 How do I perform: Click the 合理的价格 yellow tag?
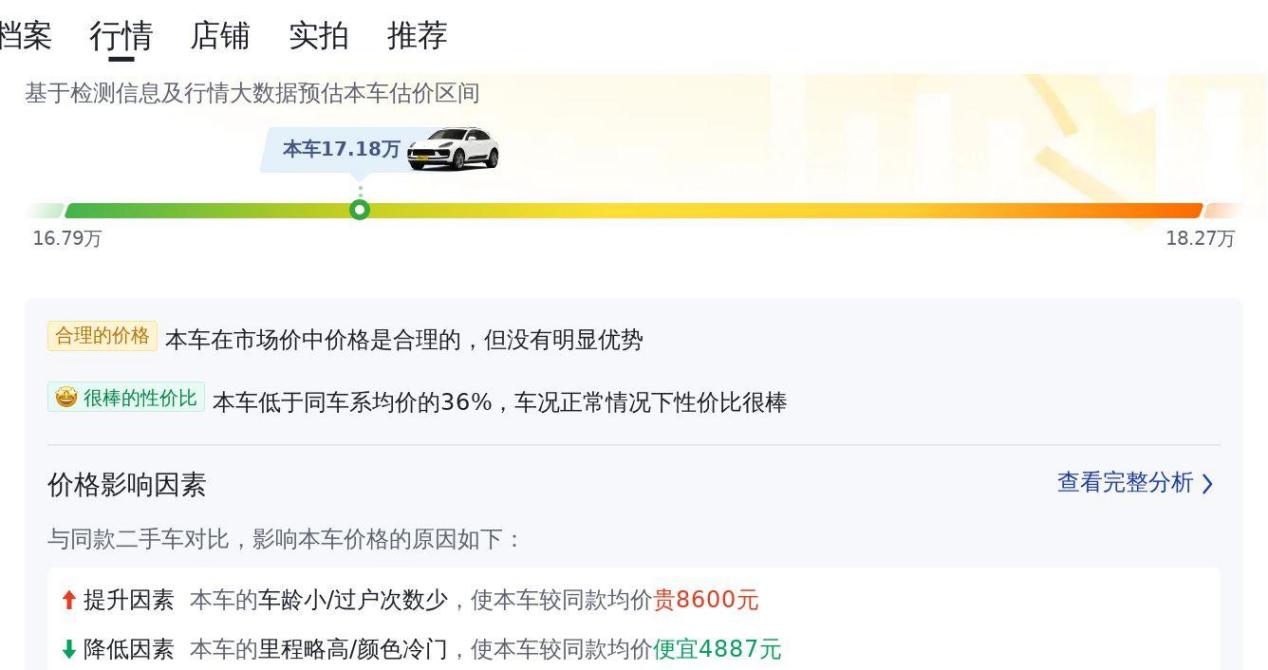point(101,337)
